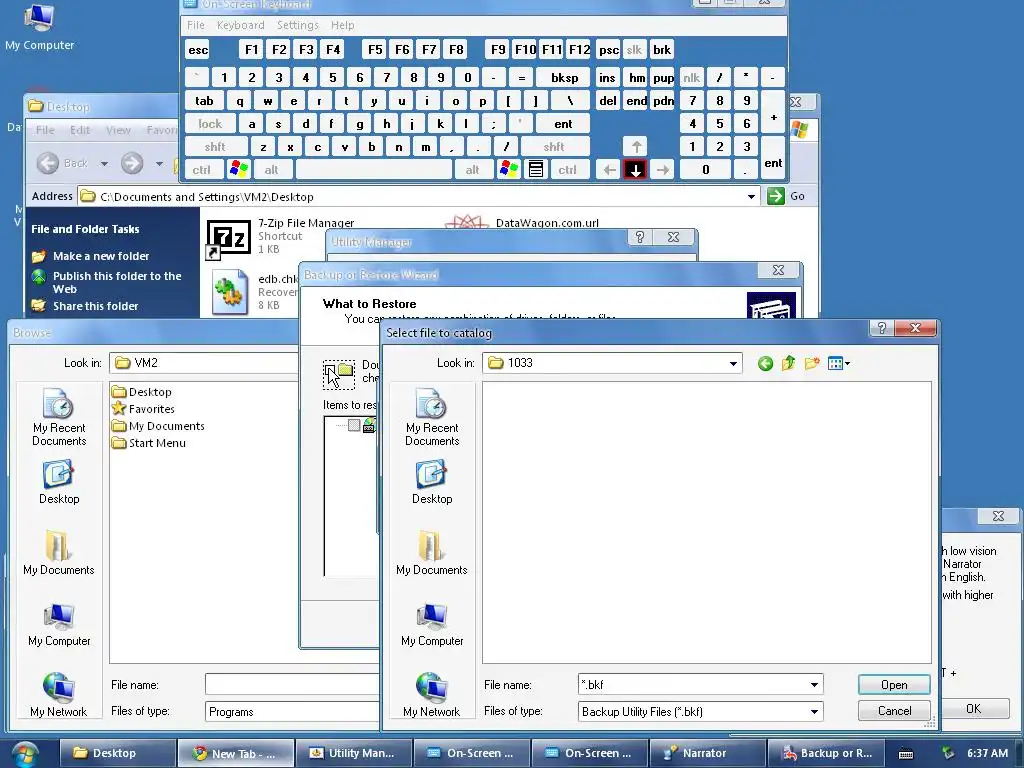
Task: Click the Open button
Action: click(x=894, y=684)
